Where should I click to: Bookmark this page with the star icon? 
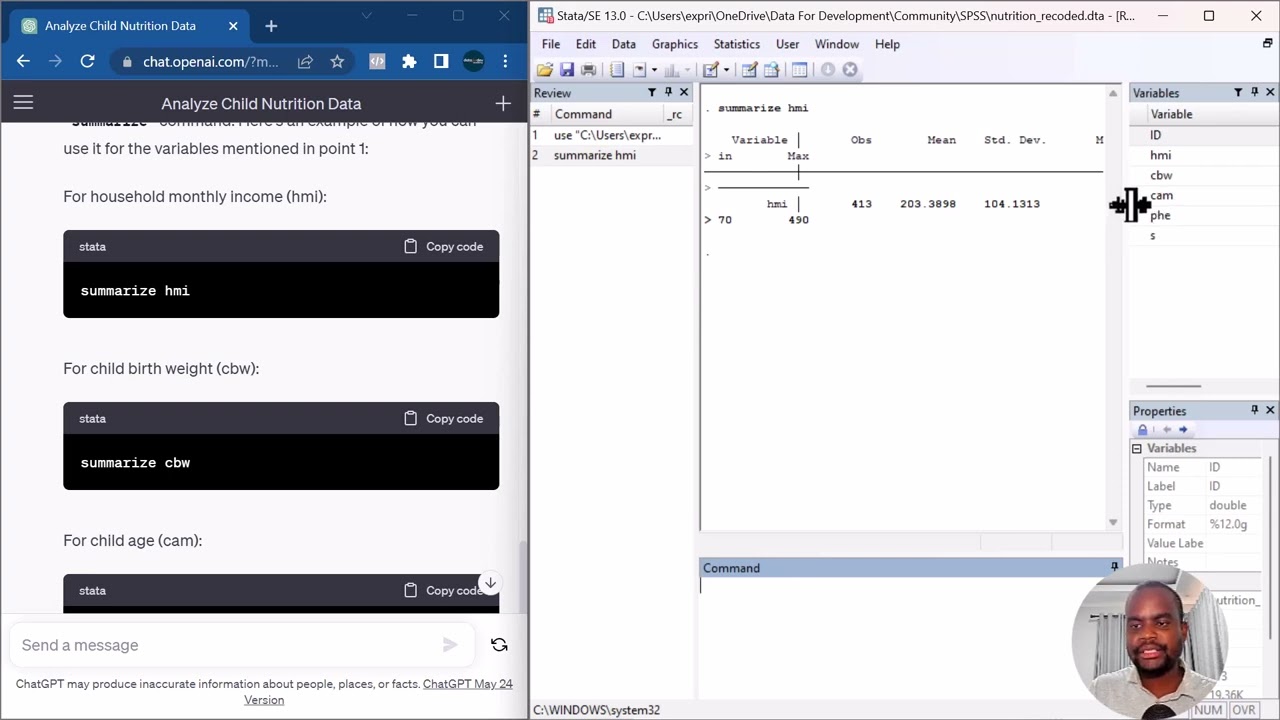(x=337, y=61)
